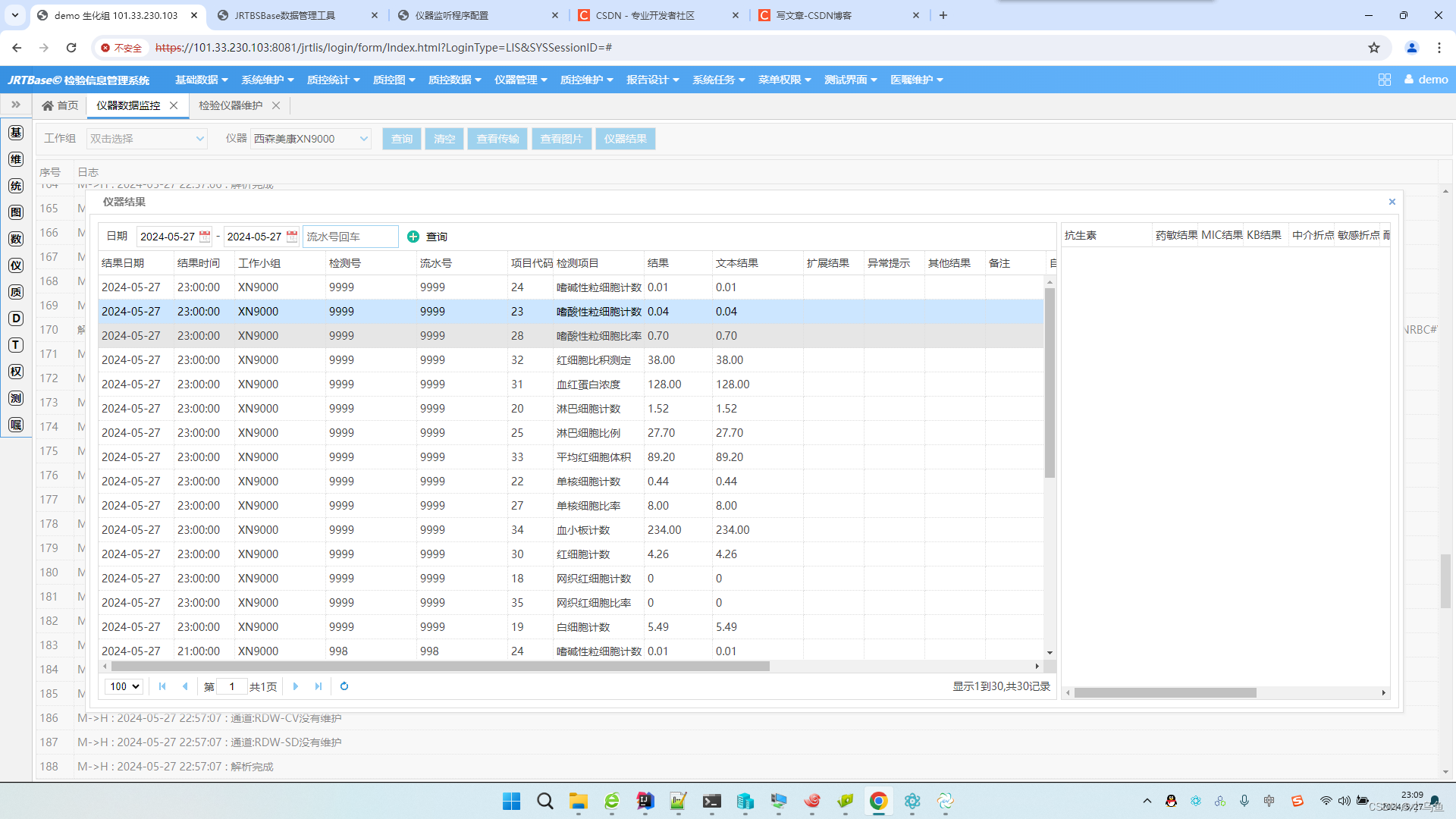Switch to the 首页 tab
Image resolution: width=1456 pixels, height=819 pixels.
point(60,105)
